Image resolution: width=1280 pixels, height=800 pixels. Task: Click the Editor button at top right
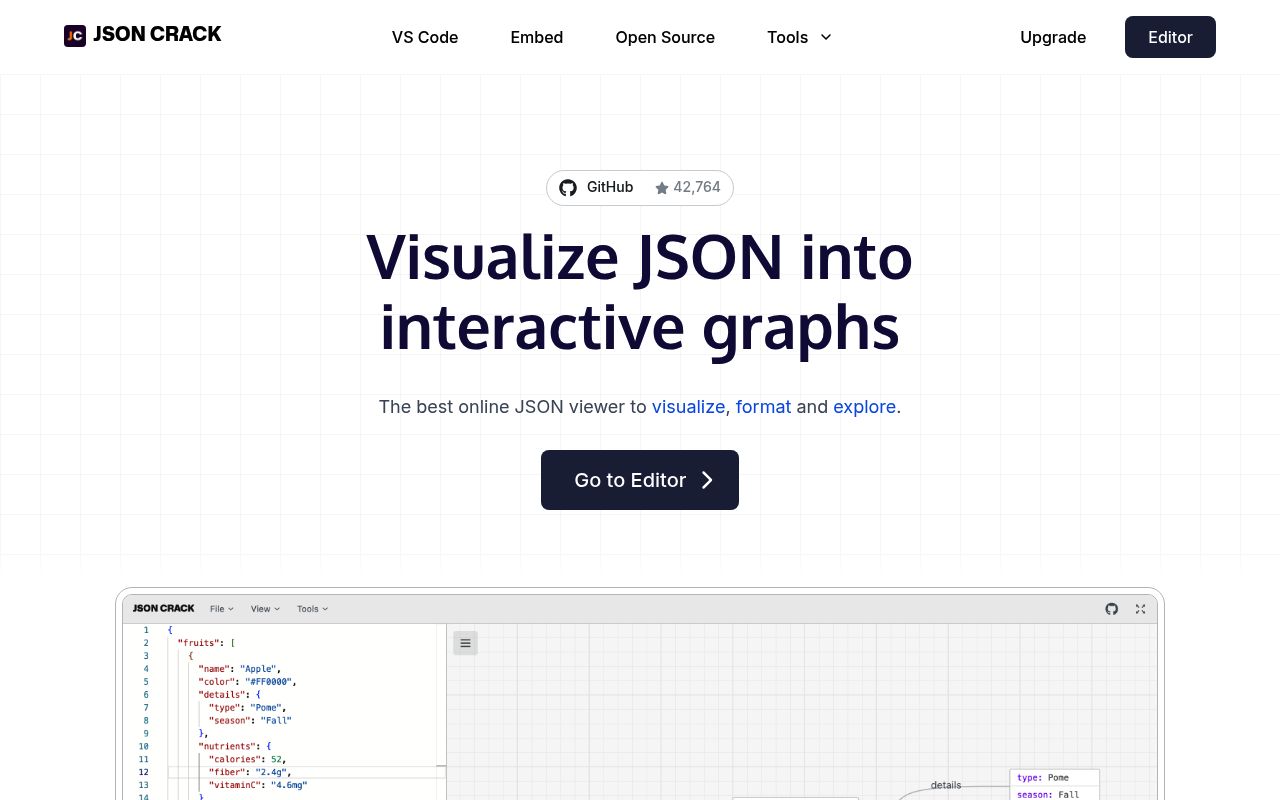[1170, 37]
